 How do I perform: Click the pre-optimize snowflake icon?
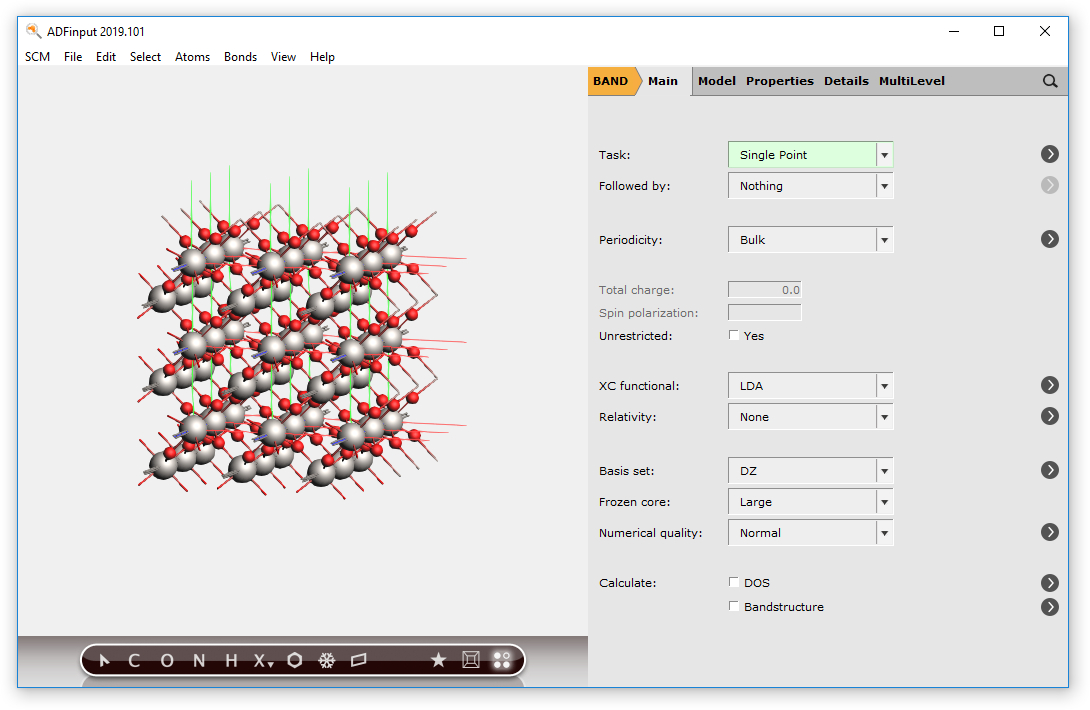tap(327, 660)
